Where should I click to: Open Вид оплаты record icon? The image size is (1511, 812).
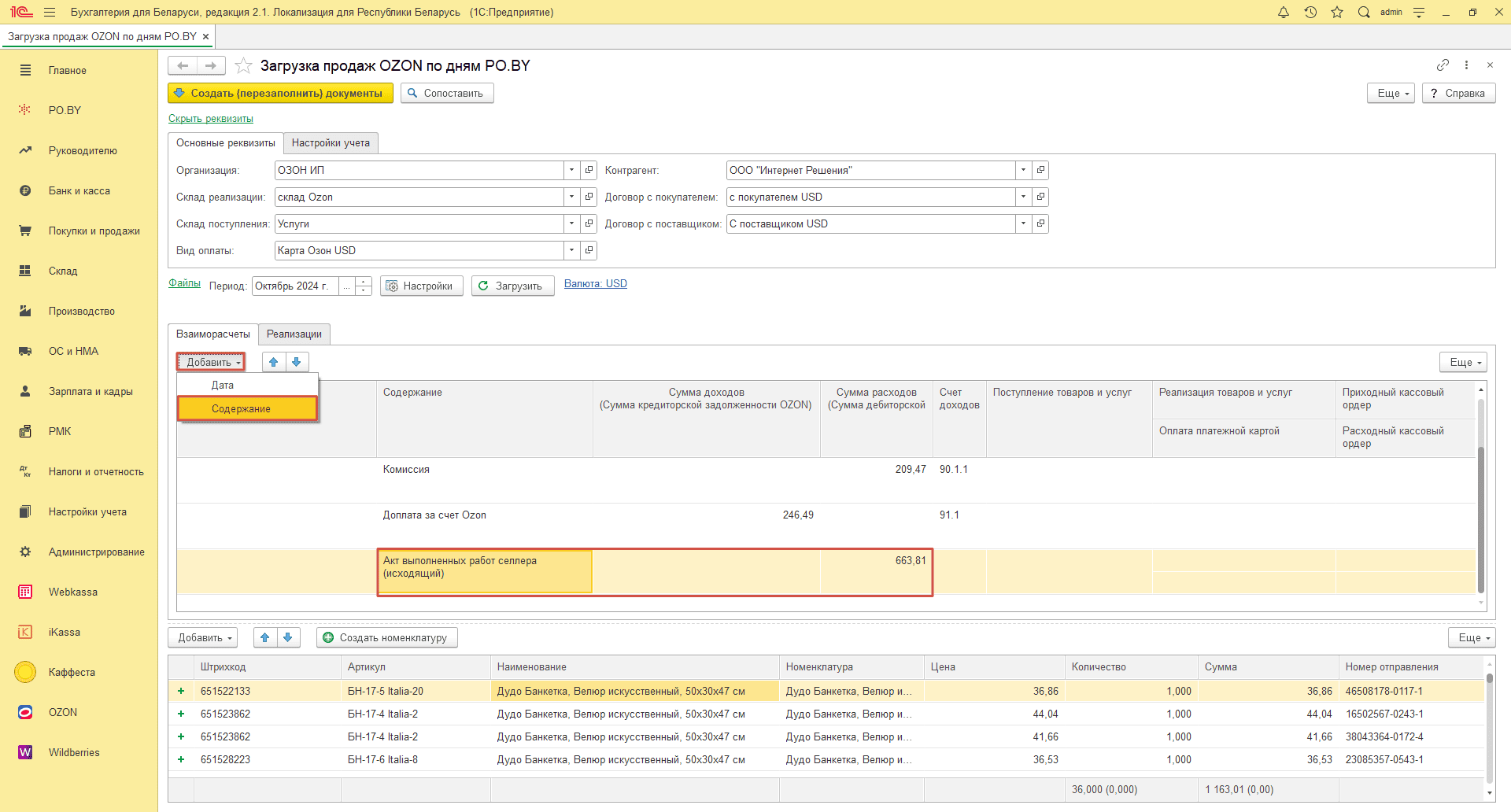(589, 250)
